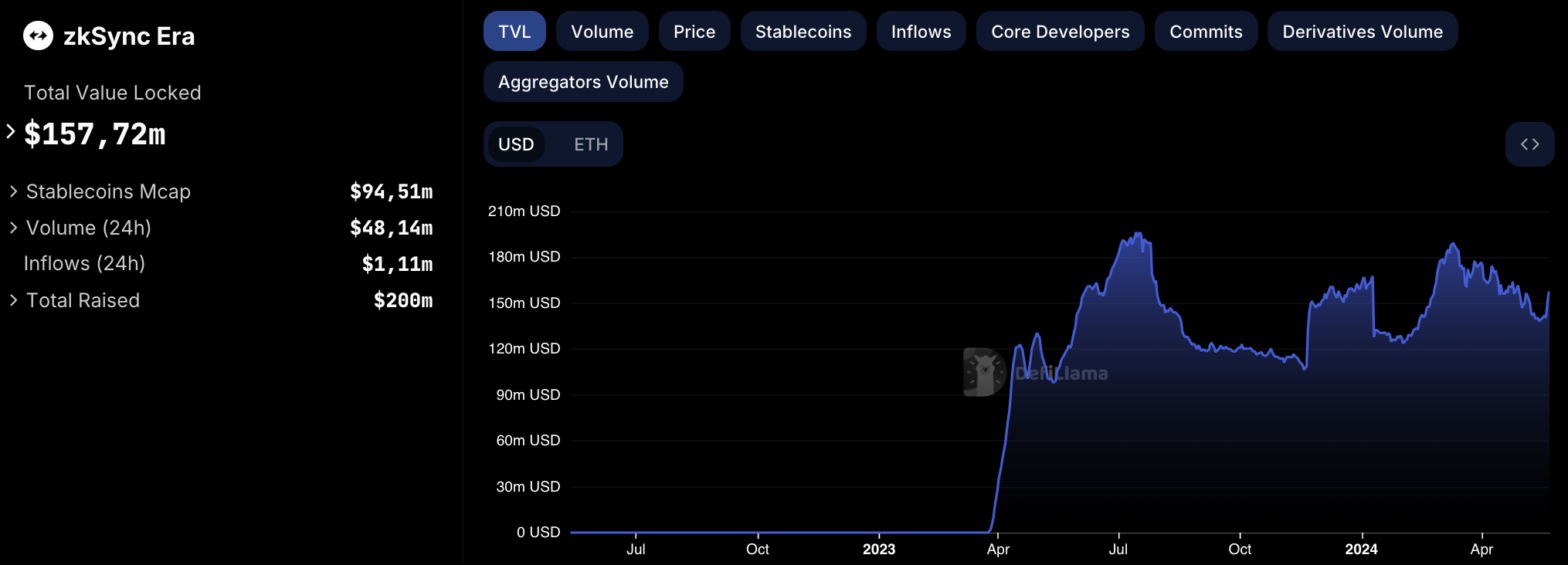The width and height of the screenshot is (1568, 565).
Task: Toggle the Aggregators Volume metric
Action: pyautogui.click(x=583, y=82)
